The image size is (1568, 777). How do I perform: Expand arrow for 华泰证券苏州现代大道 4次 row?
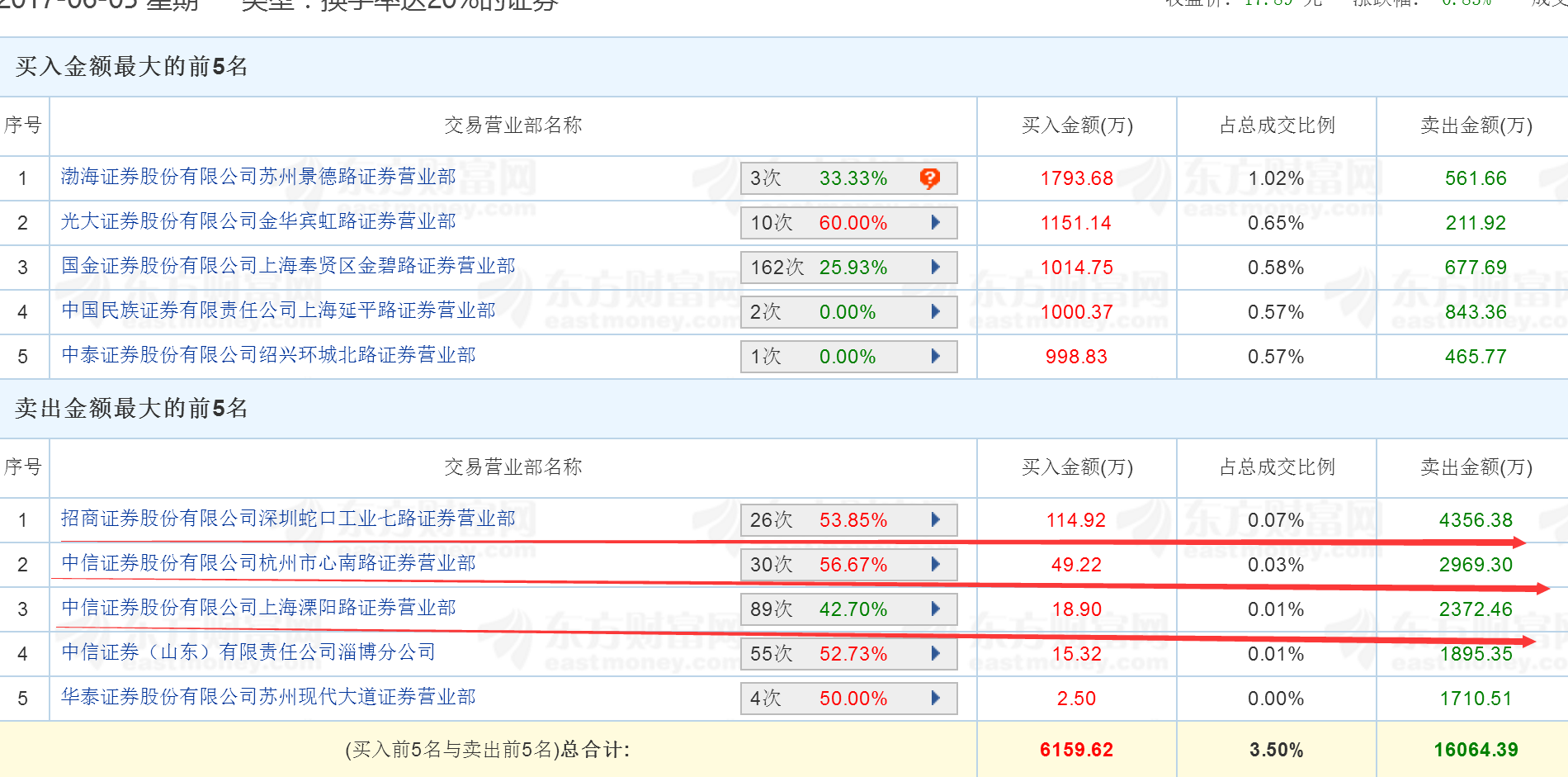pos(936,698)
